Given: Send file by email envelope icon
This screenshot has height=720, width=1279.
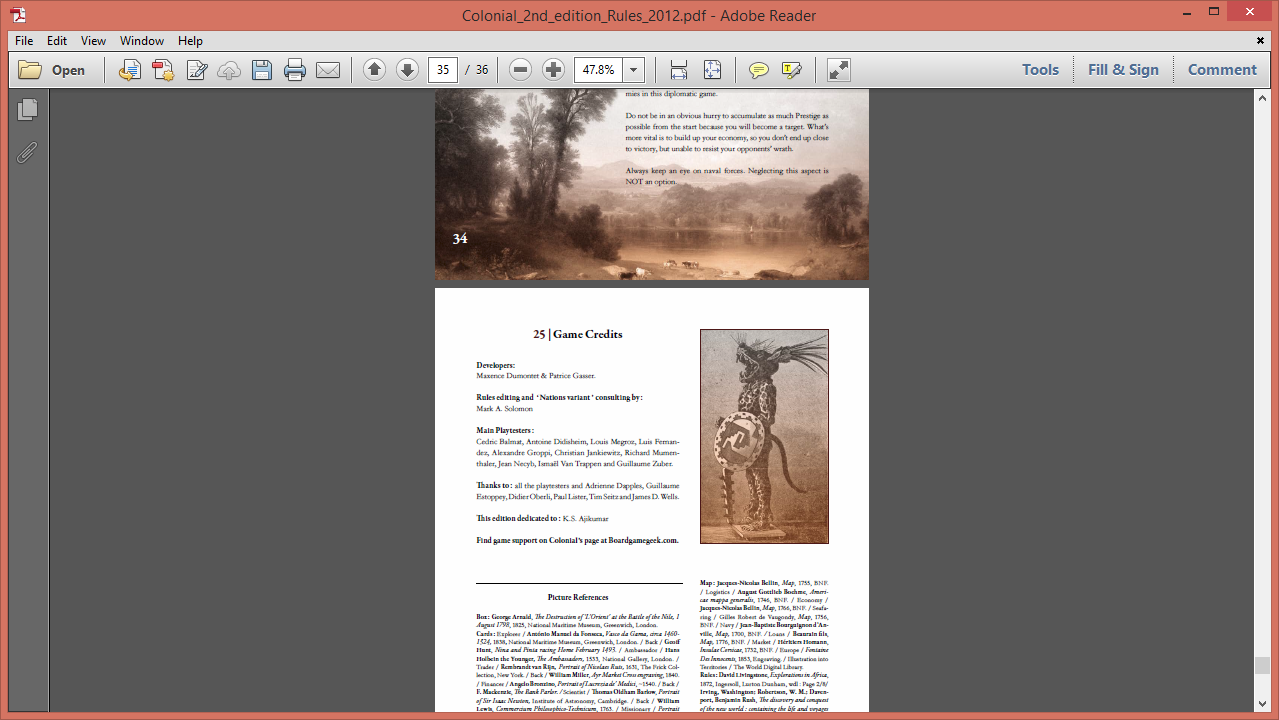Looking at the screenshot, I should (328, 70).
